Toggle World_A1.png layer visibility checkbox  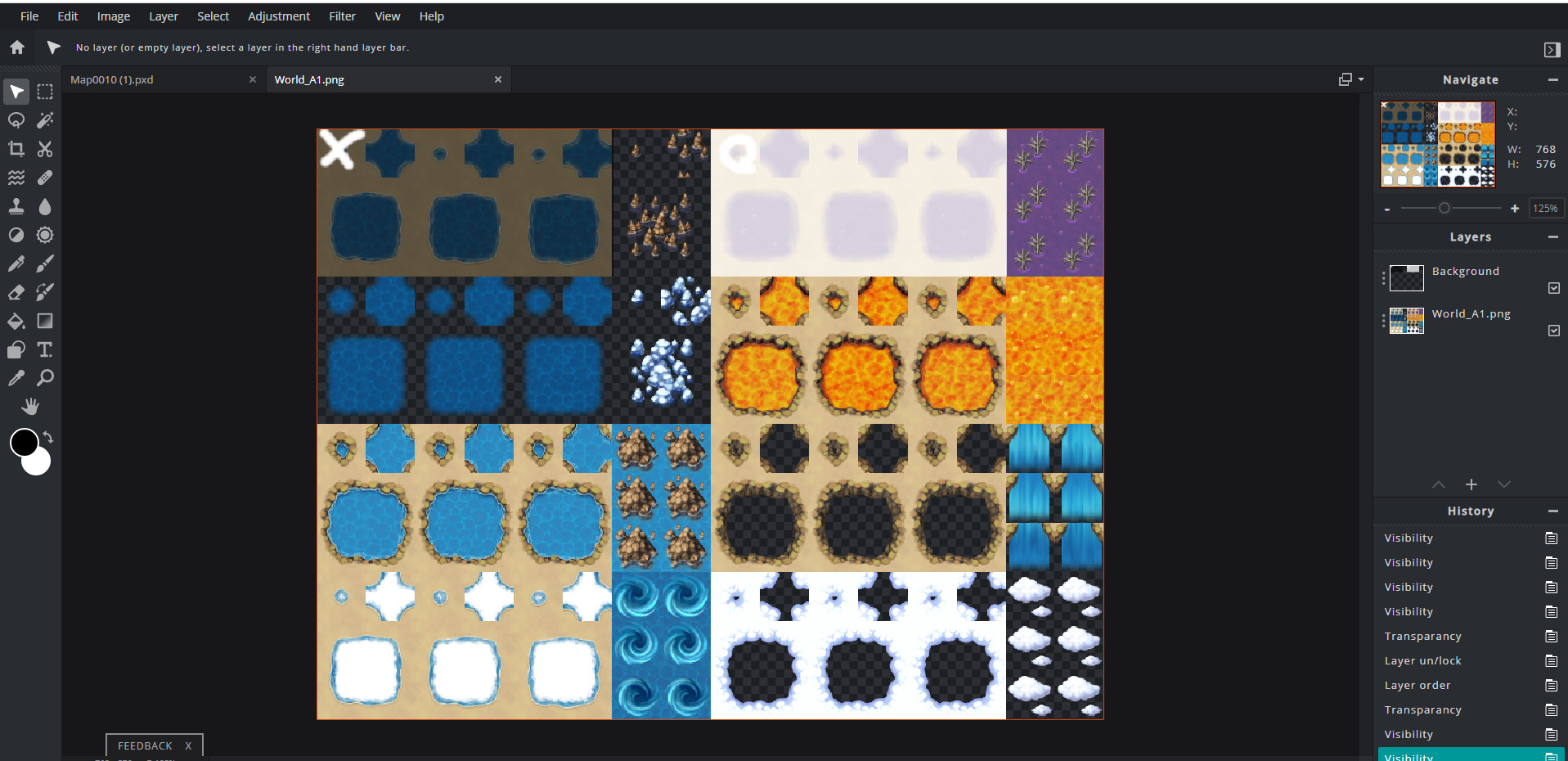1554,331
